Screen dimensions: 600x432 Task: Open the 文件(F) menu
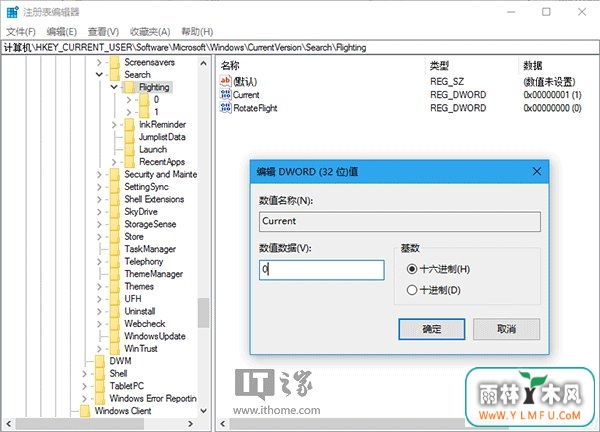pos(21,32)
